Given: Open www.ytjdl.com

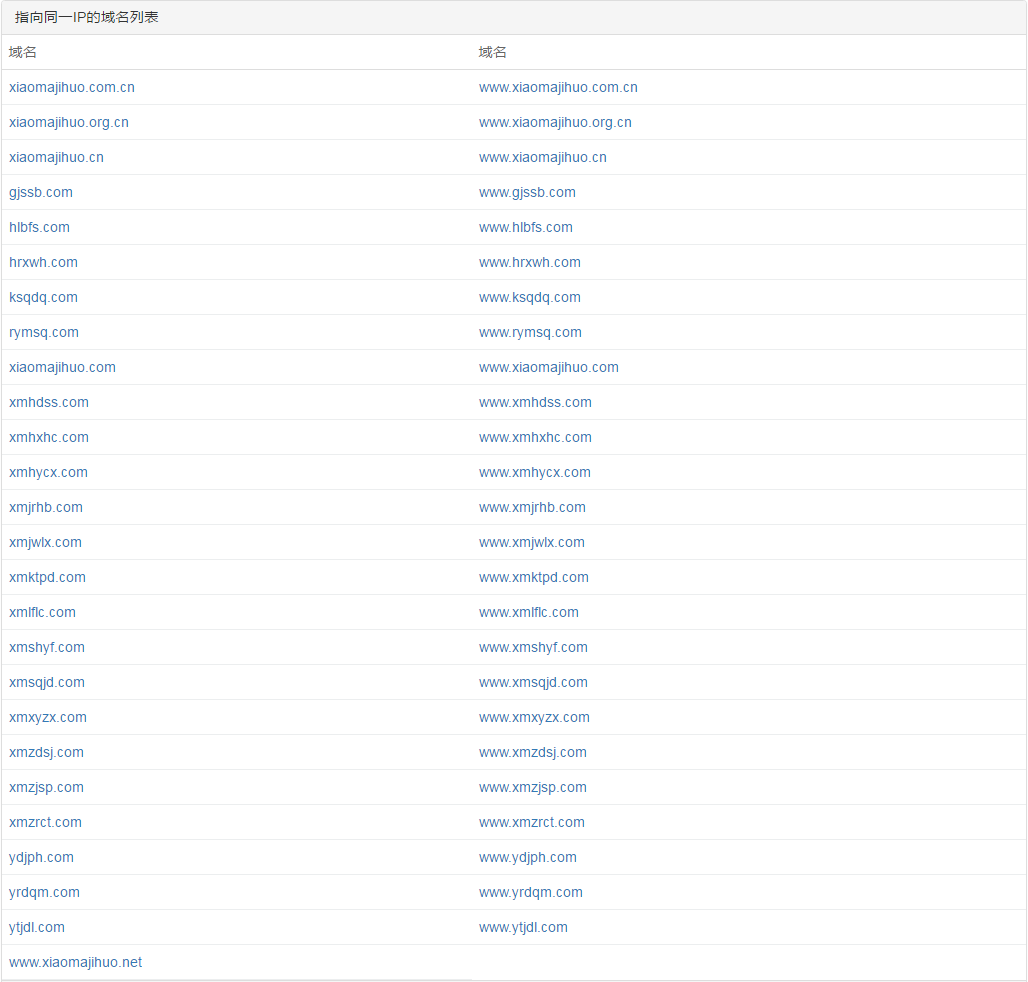Looking at the screenshot, I should [523, 928].
